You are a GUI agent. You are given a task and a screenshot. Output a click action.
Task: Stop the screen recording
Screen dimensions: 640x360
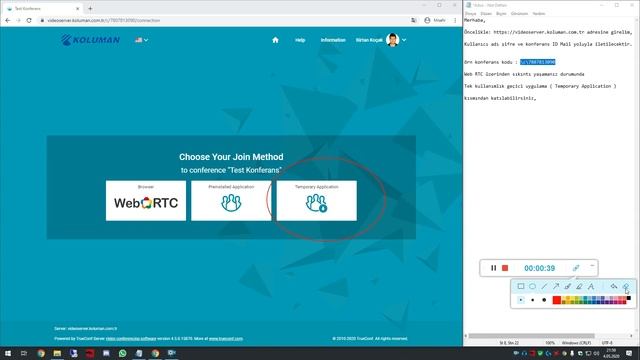coord(505,268)
